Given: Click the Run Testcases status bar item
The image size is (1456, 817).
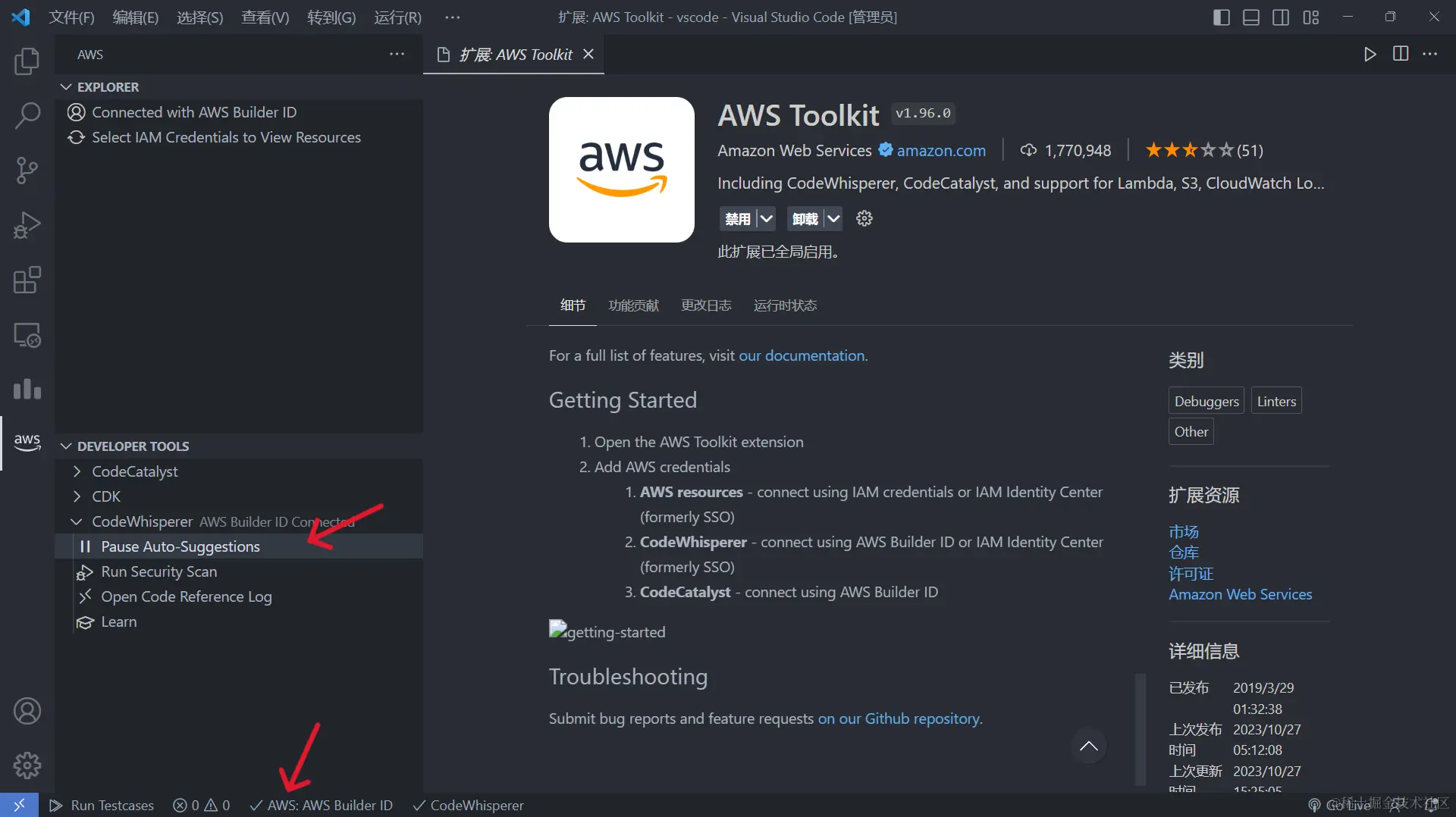Looking at the screenshot, I should tap(102, 805).
